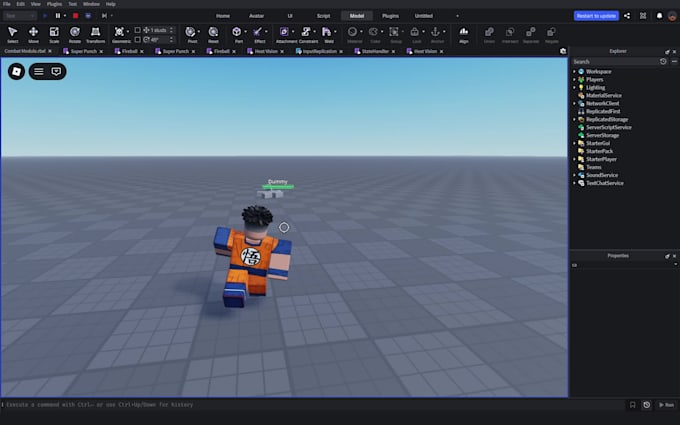Expand the StarterPlayer node
Screen dimensions: 680x425
[575, 159]
